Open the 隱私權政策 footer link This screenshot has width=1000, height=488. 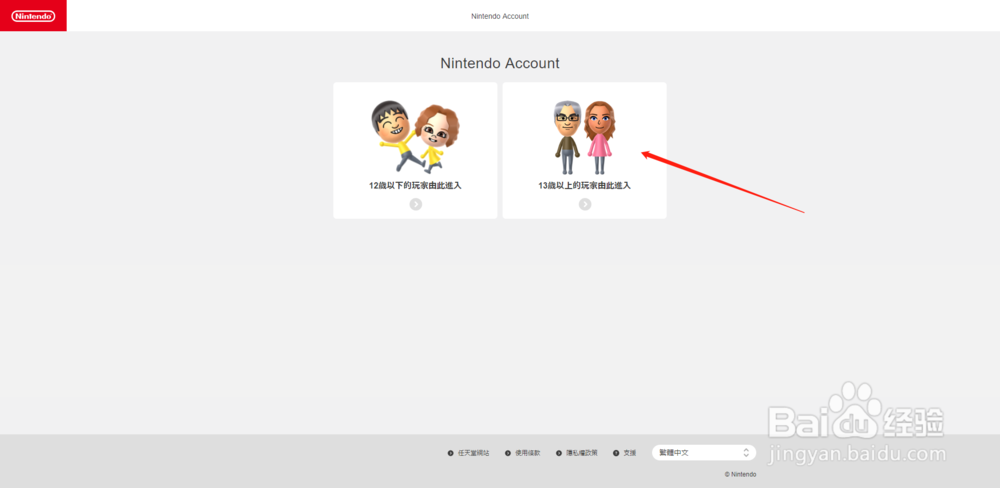pos(582,453)
